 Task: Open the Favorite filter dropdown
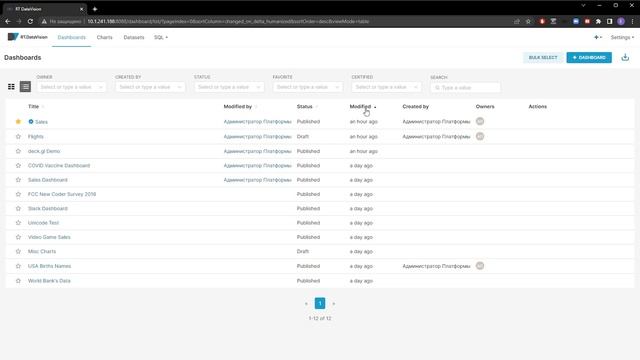pyautogui.click(x=307, y=87)
